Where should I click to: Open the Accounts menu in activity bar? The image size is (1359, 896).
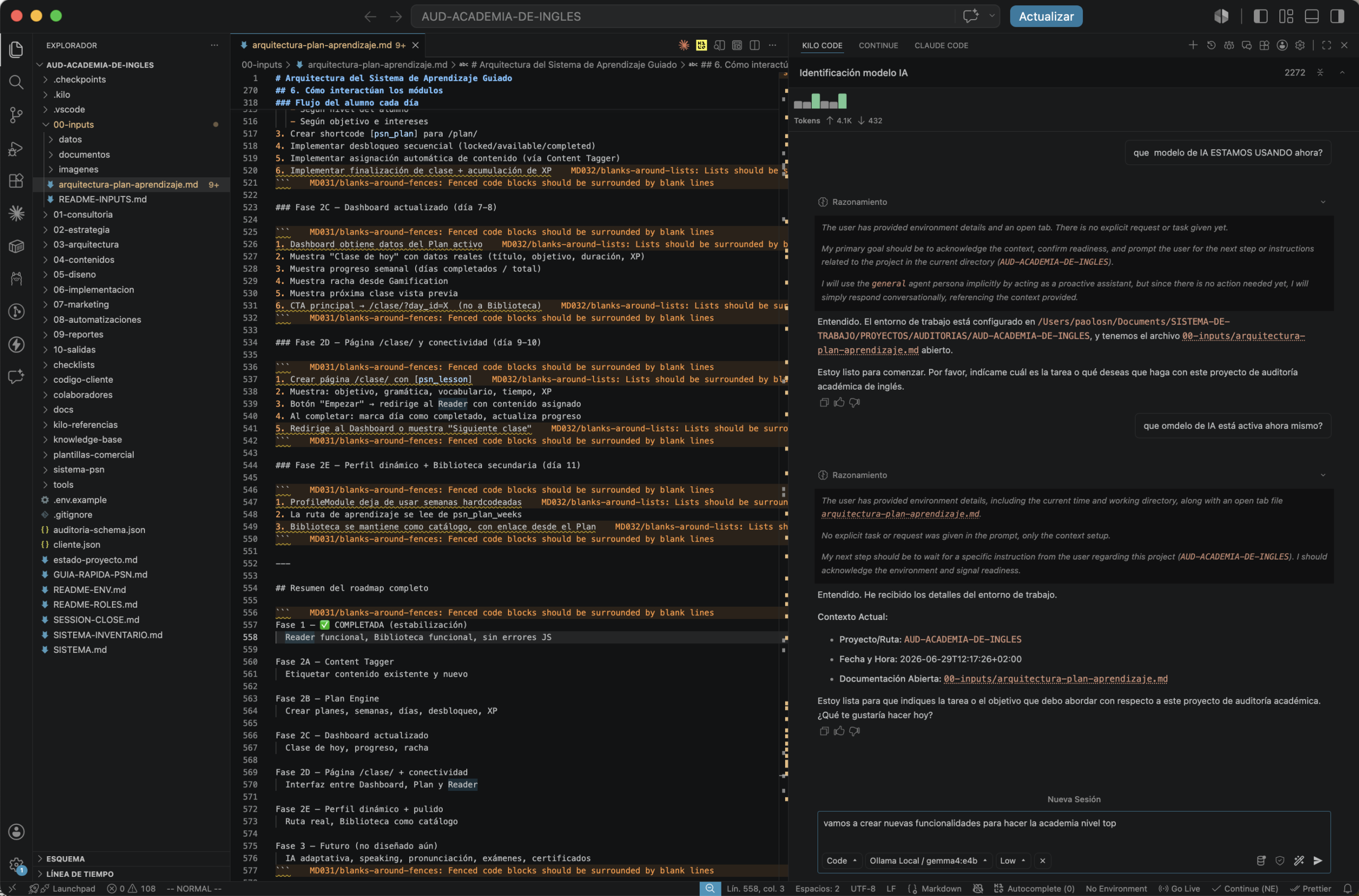16,831
